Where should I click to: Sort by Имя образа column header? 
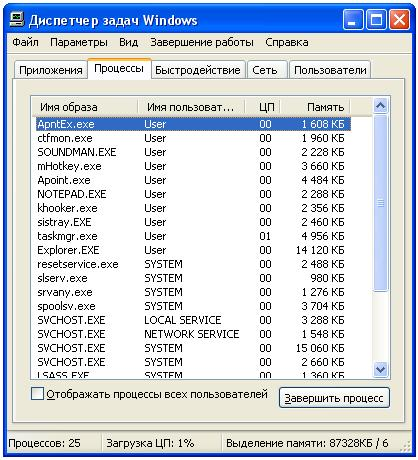click(85, 107)
